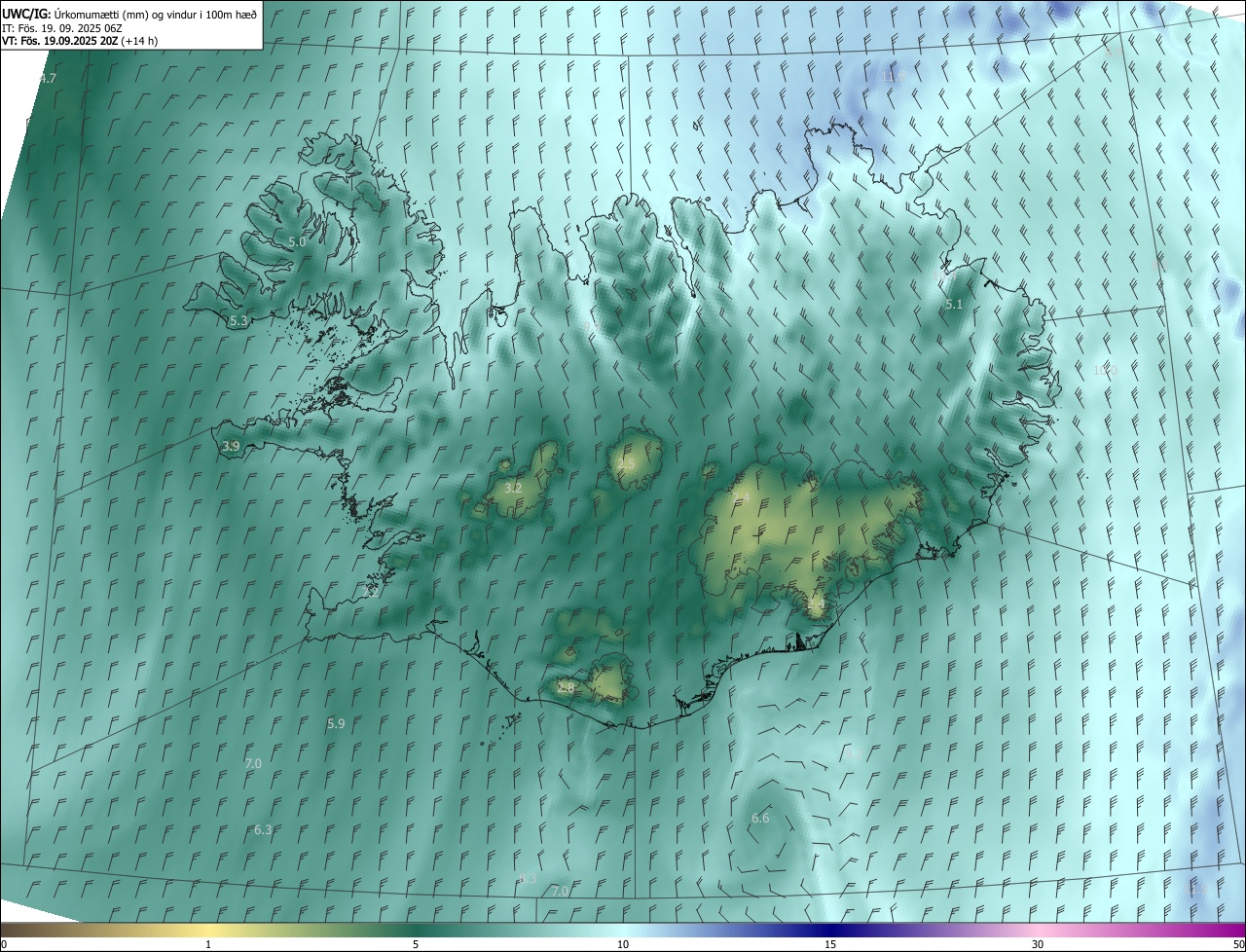Click the 4.7 value label on the map

(48, 78)
